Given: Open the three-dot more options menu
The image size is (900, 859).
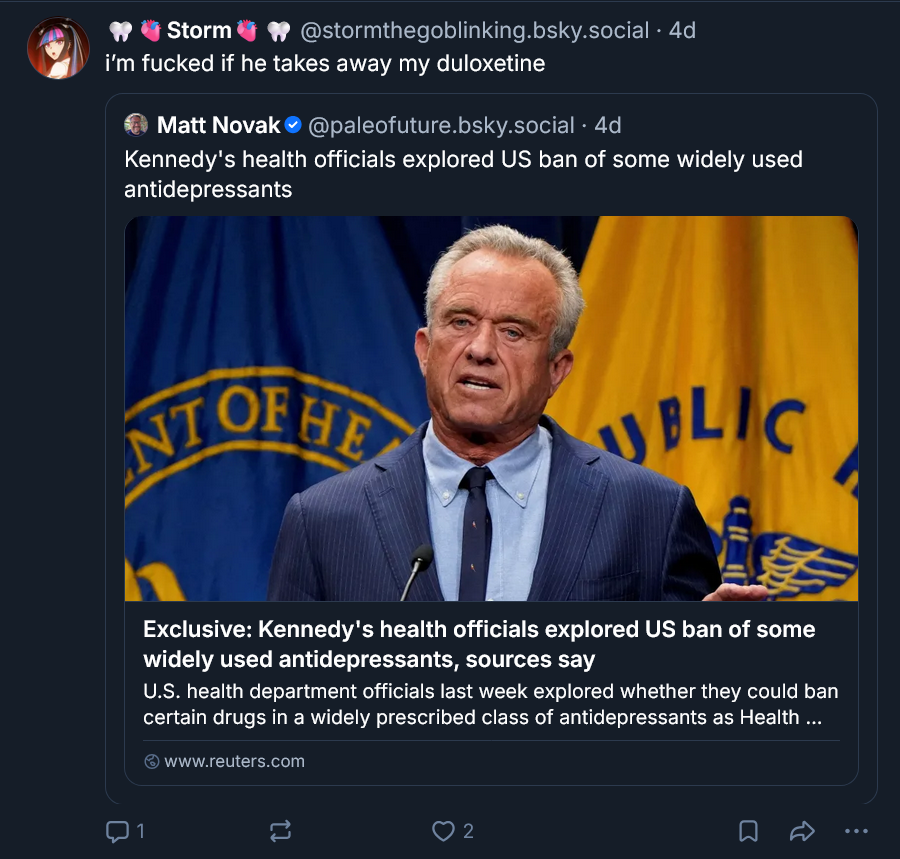Looking at the screenshot, I should pyautogui.click(x=856, y=831).
